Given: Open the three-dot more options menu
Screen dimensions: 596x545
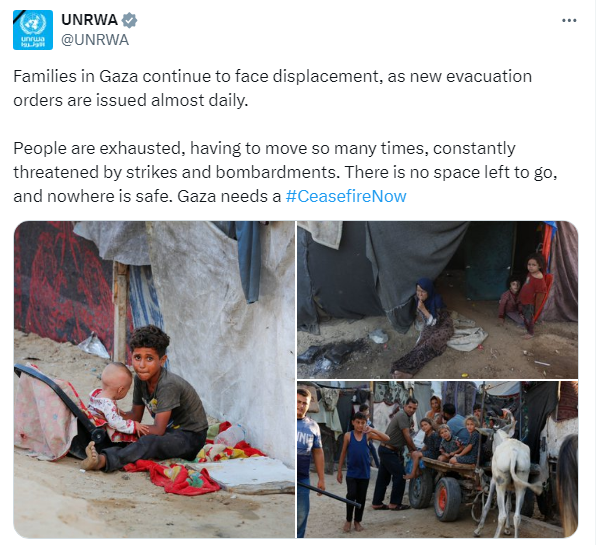Looking at the screenshot, I should tap(569, 21).
